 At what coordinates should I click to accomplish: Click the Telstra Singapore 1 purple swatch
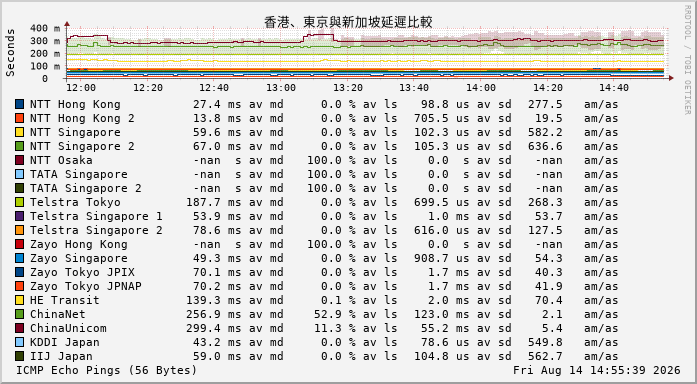point(19,216)
